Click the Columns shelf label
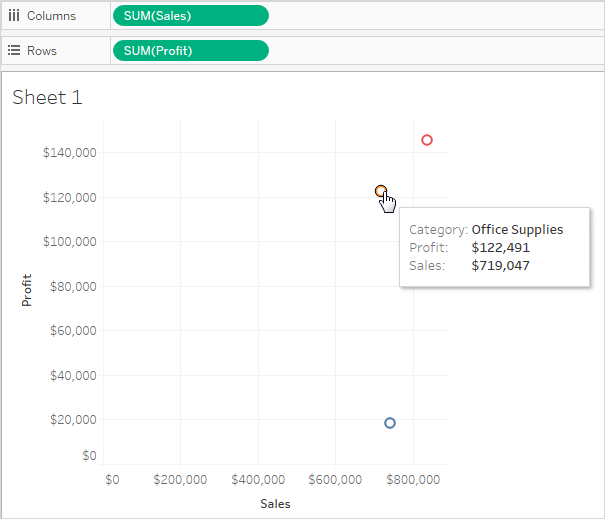605x519 pixels. tap(51, 16)
